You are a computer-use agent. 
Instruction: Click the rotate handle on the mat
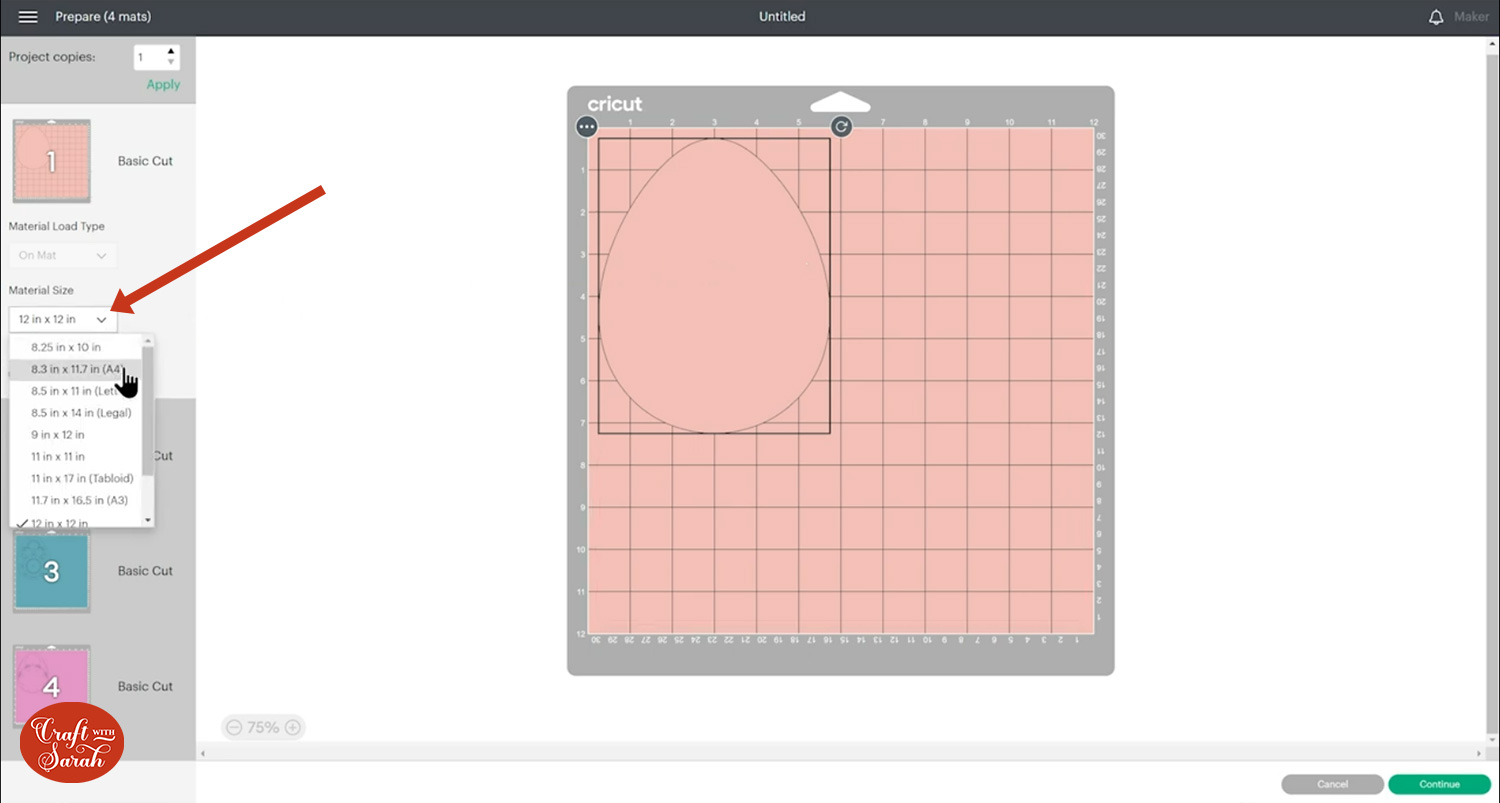point(842,127)
